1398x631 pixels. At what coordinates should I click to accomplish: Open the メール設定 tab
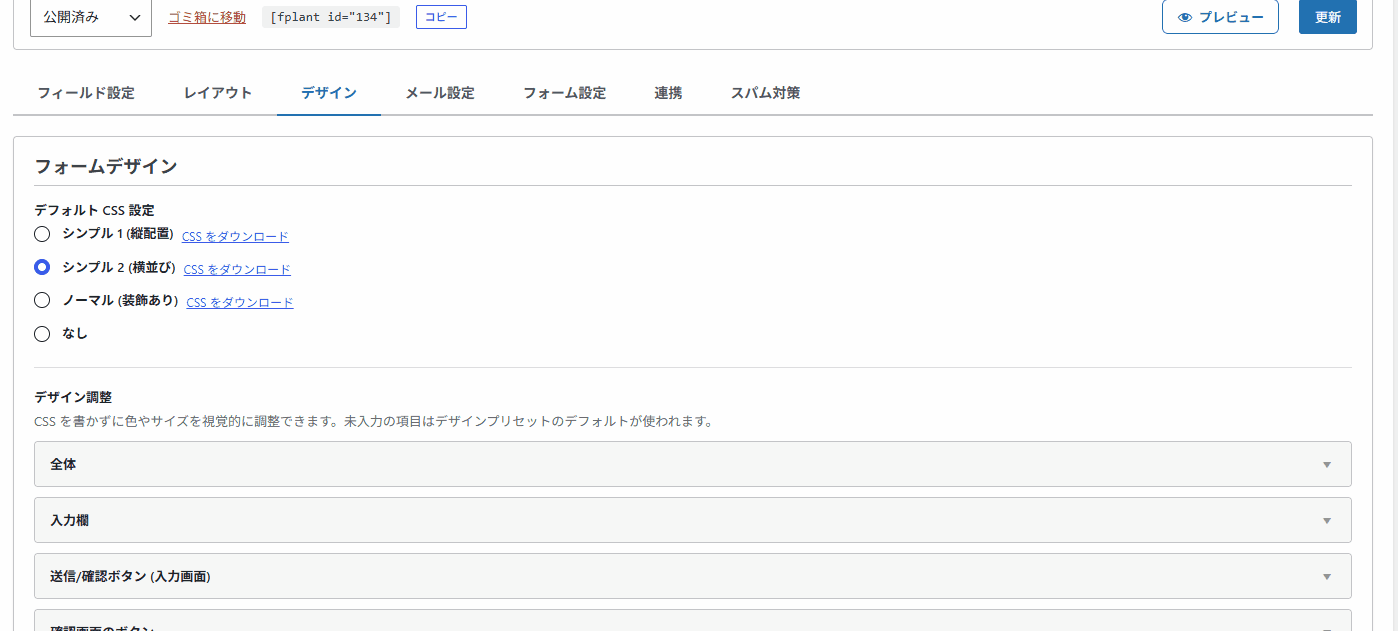click(440, 93)
